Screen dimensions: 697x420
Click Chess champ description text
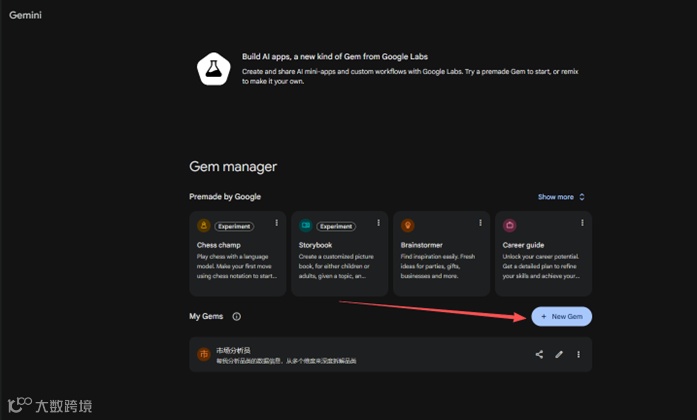[237, 266]
